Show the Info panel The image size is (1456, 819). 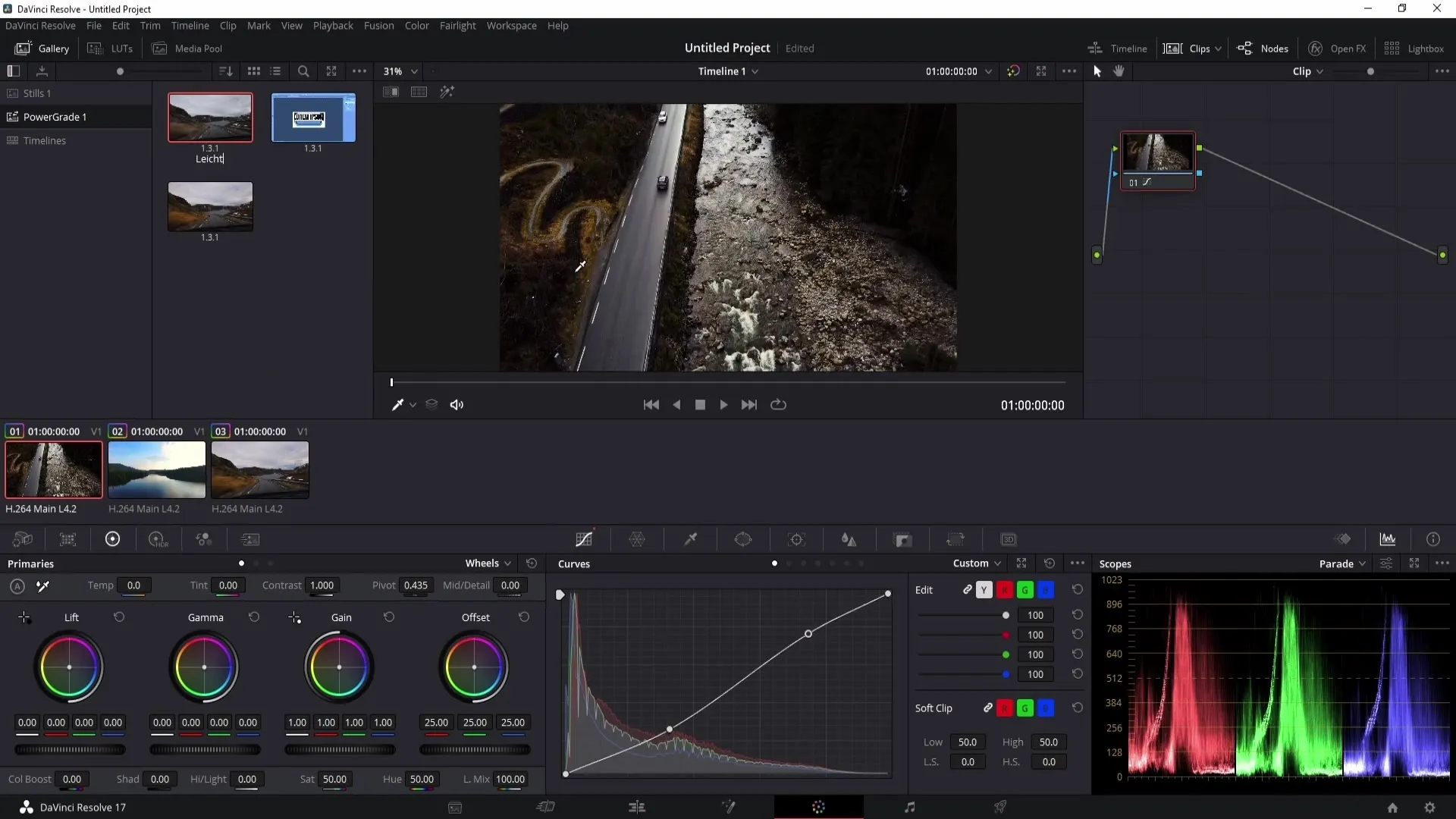[x=1433, y=539]
